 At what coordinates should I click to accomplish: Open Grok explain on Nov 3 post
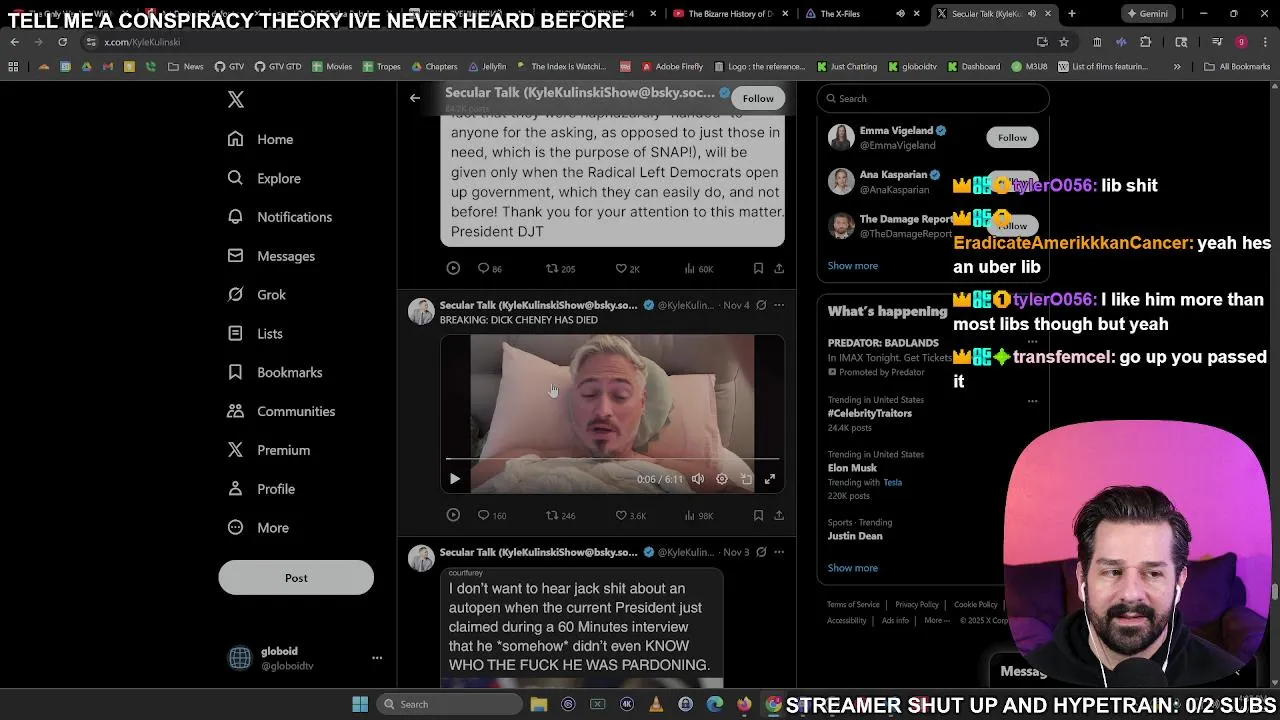point(761,552)
